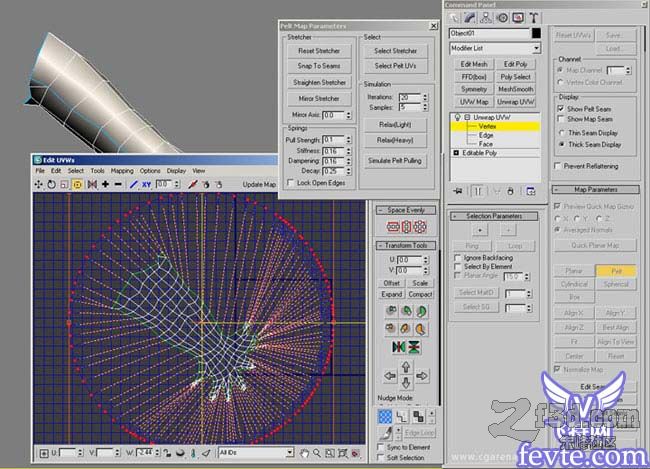
Task: Open the Options menu in Edit UVWs
Action: click(150, 171)
